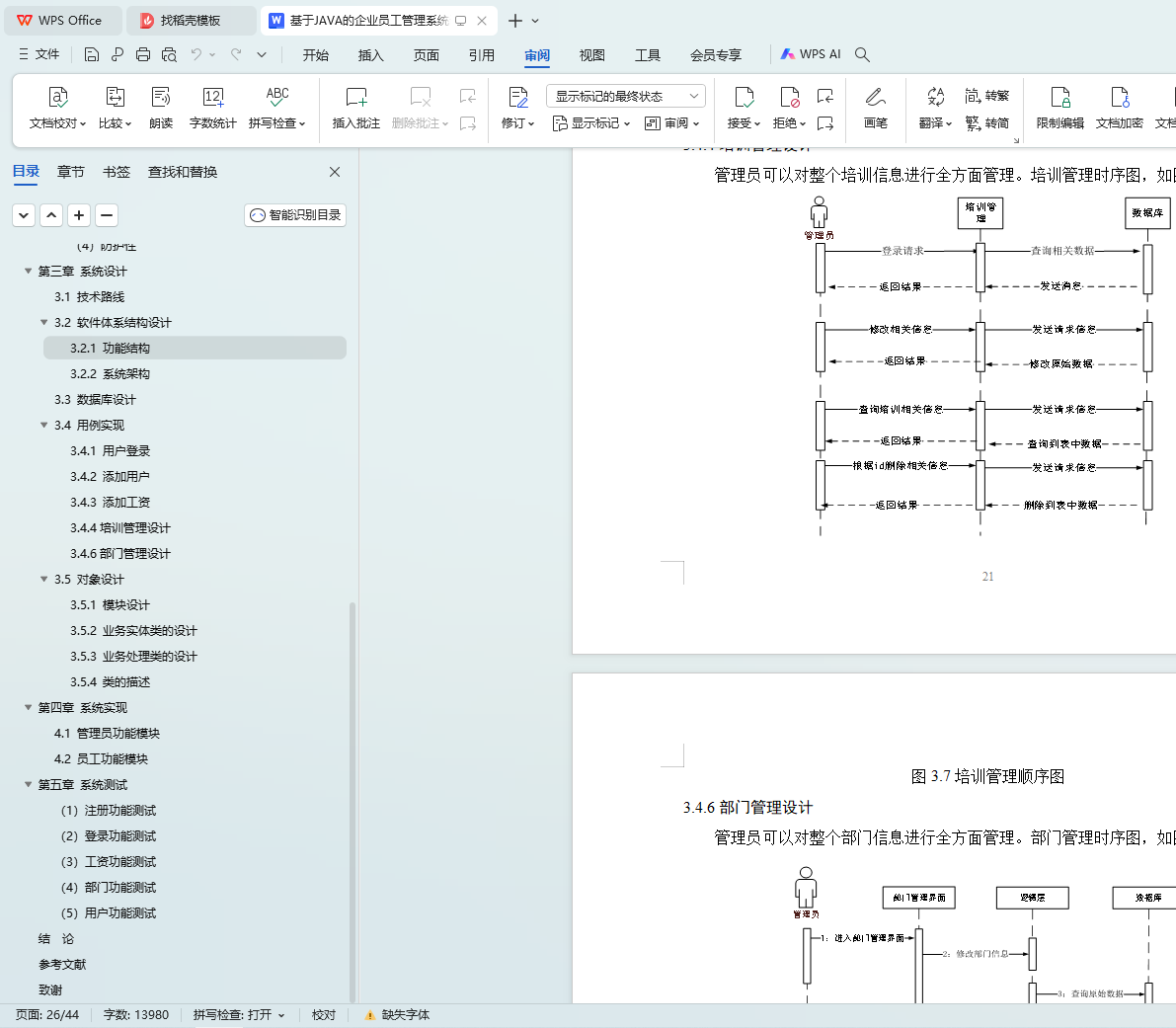Open the 文件 menu
Screen dimensions: 1176x1028
[39, 54]
